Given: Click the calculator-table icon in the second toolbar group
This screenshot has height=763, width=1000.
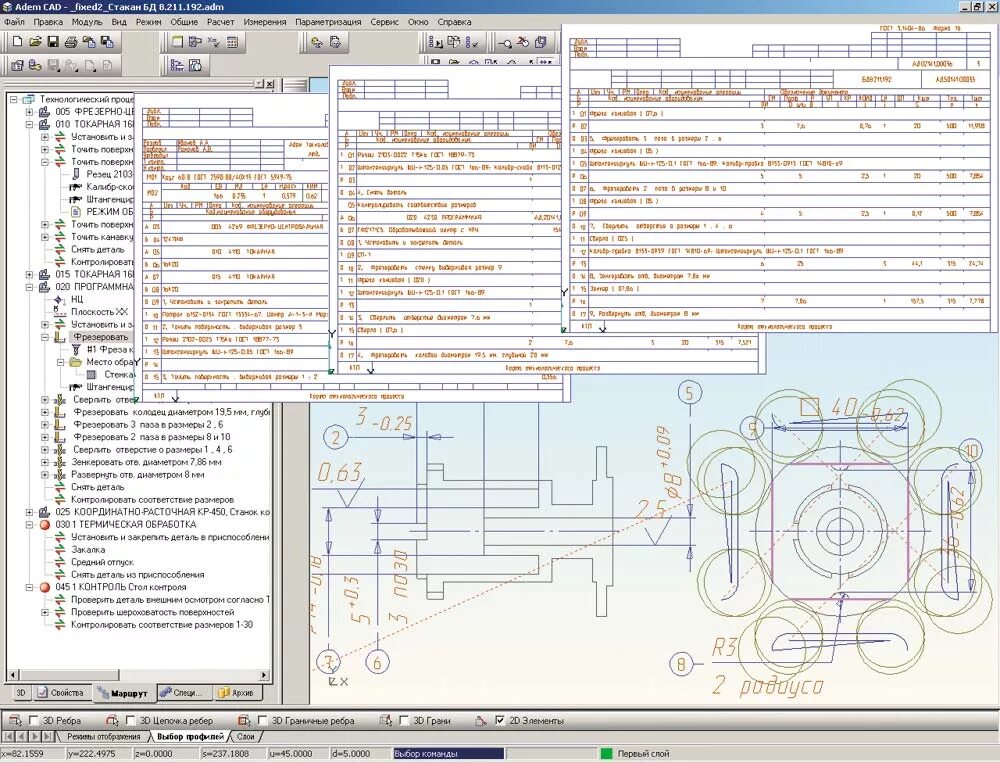Looking at the screenshot, I should (233, 42).
